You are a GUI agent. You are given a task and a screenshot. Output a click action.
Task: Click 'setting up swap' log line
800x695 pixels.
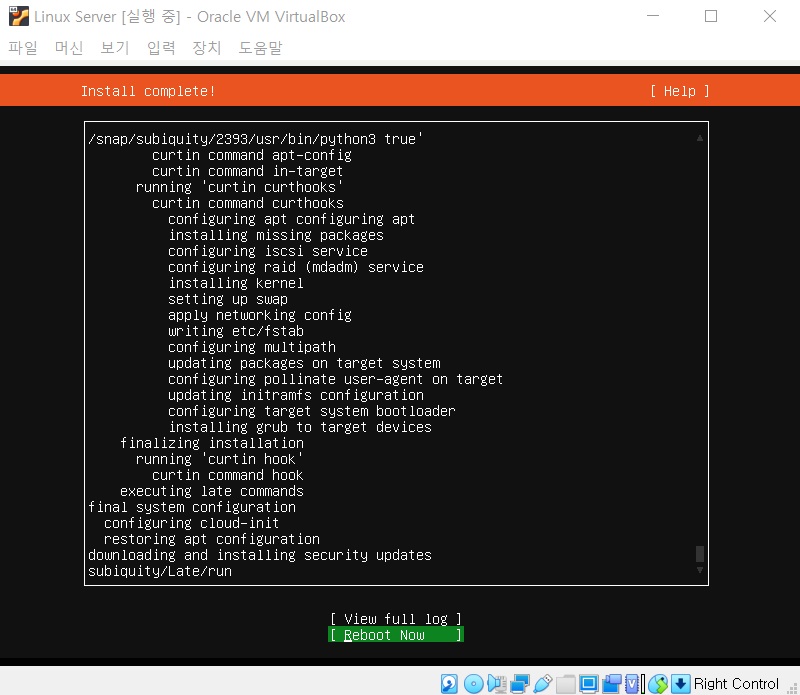click(x=228, y=299)
